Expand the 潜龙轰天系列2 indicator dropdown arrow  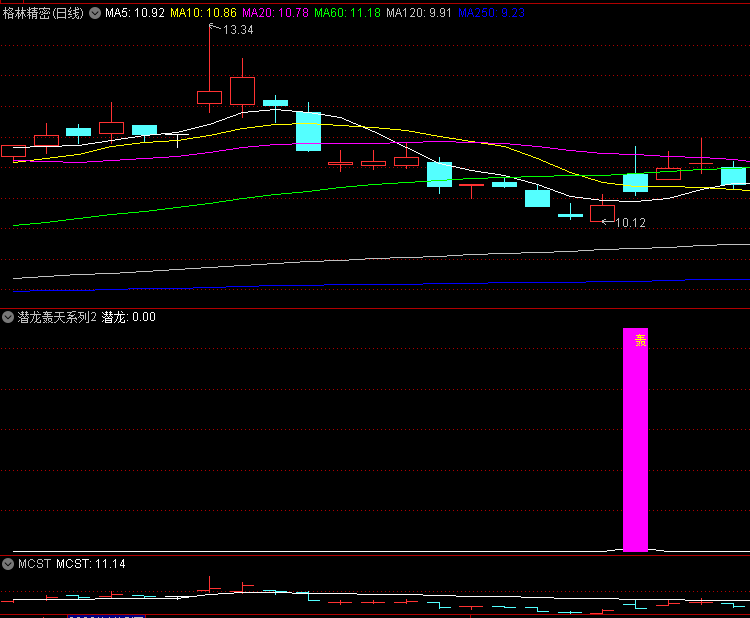point(8,317)
